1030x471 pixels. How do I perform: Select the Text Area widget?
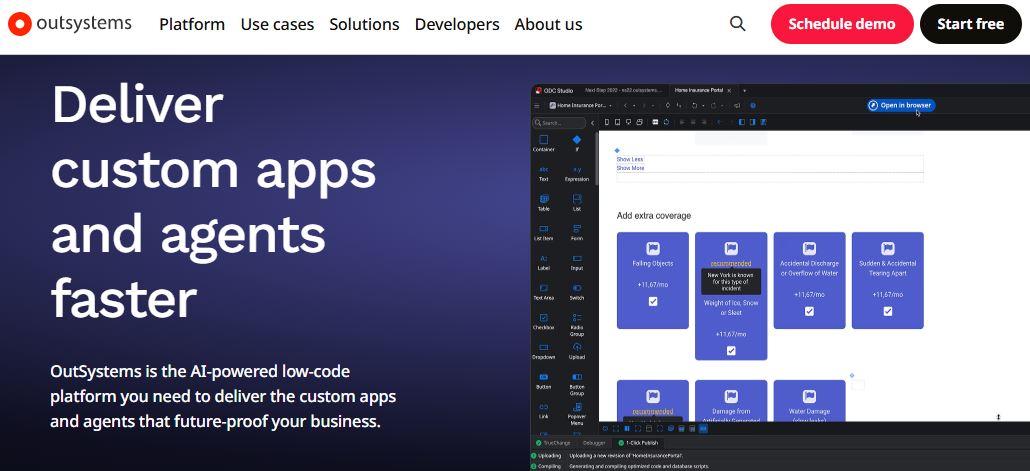click(x=543, y=292)
